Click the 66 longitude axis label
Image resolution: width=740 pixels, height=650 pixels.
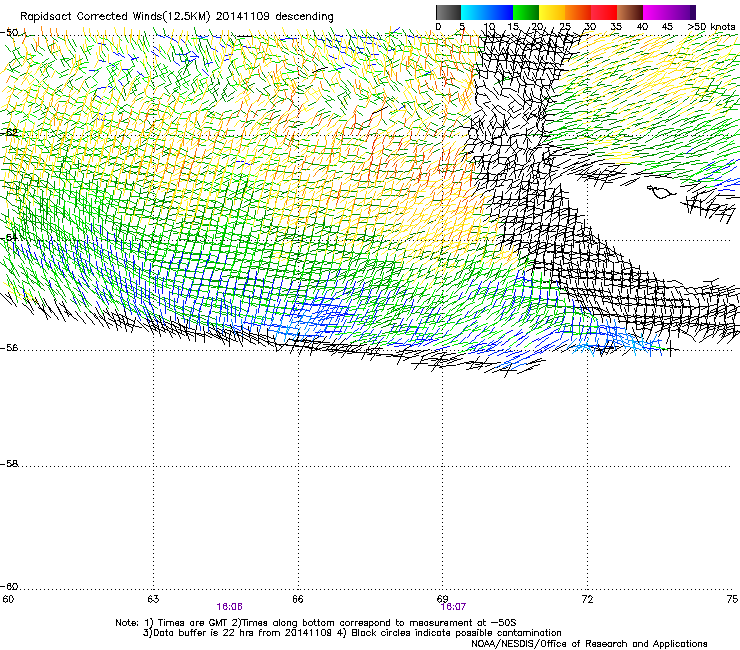298,599
